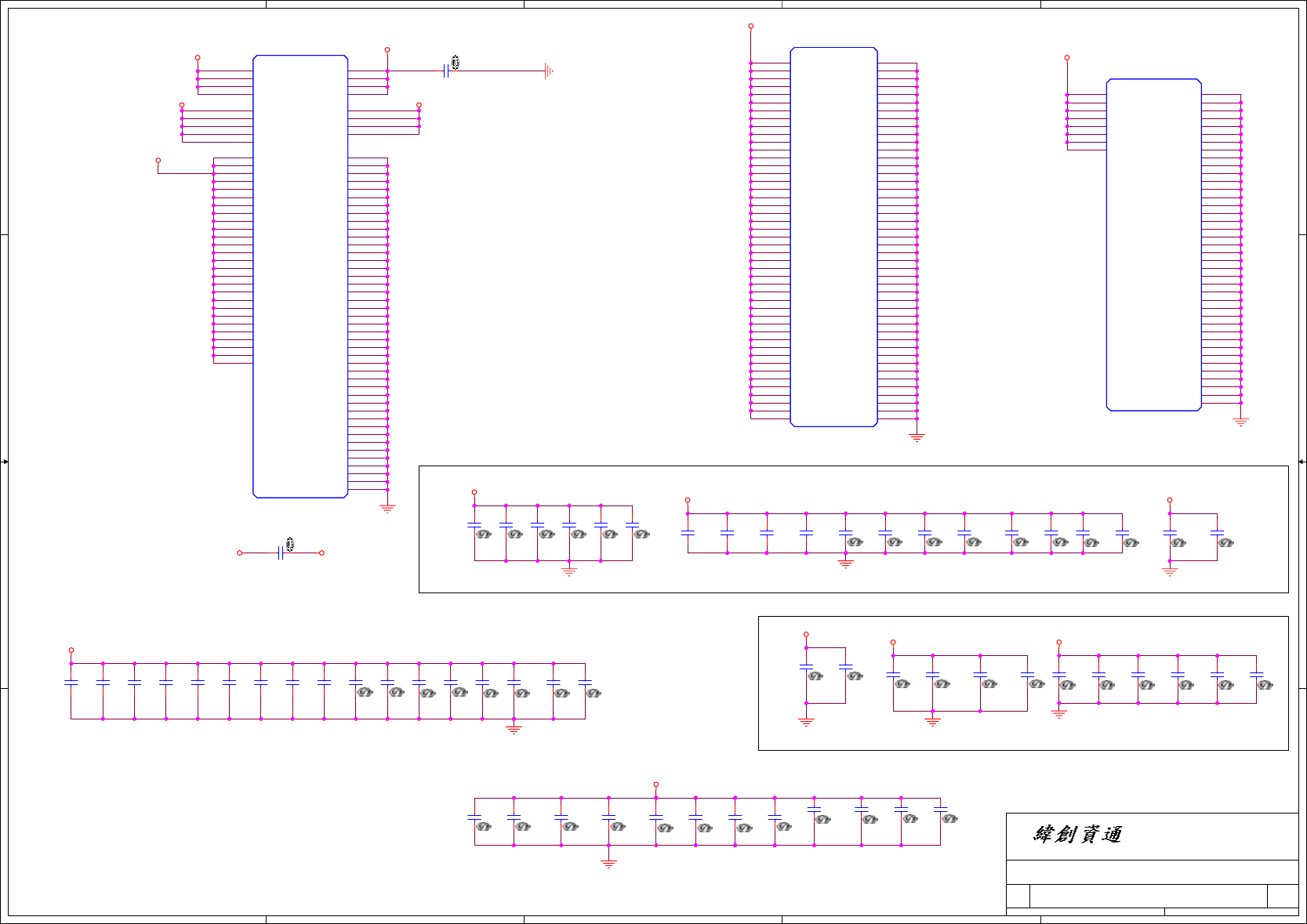Click ground of the six-capacitor bank in upper box

click(x=569, y=571)
